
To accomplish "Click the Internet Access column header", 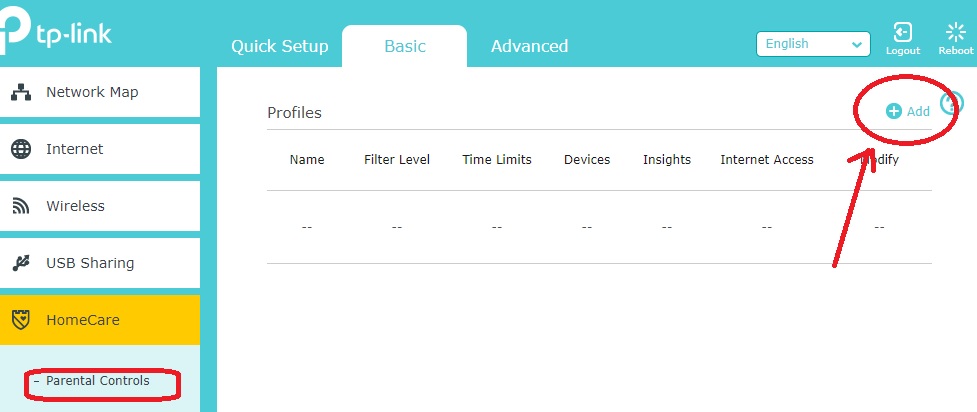I will coord(766,160).
